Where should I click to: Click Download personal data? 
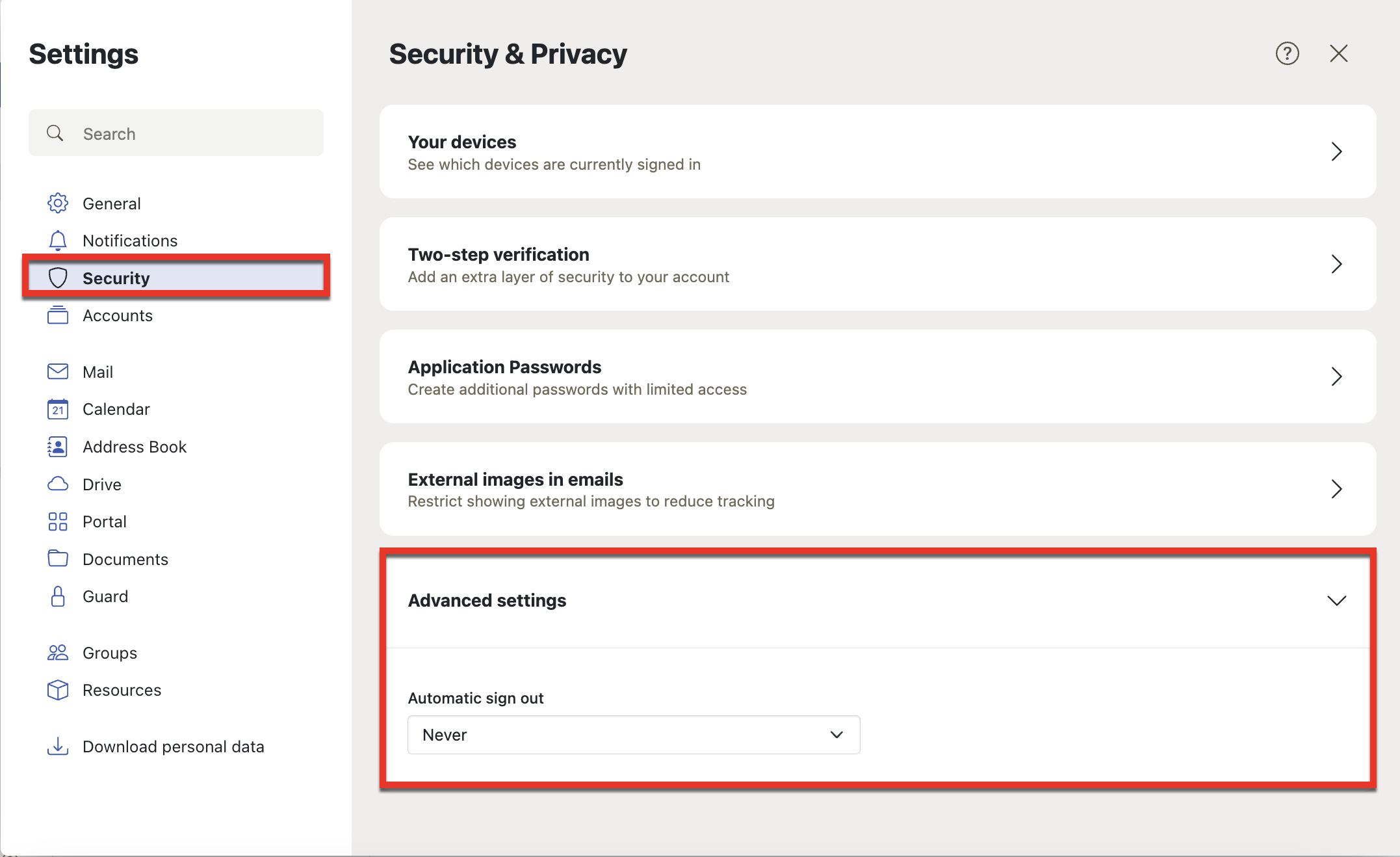coord(173,746)
